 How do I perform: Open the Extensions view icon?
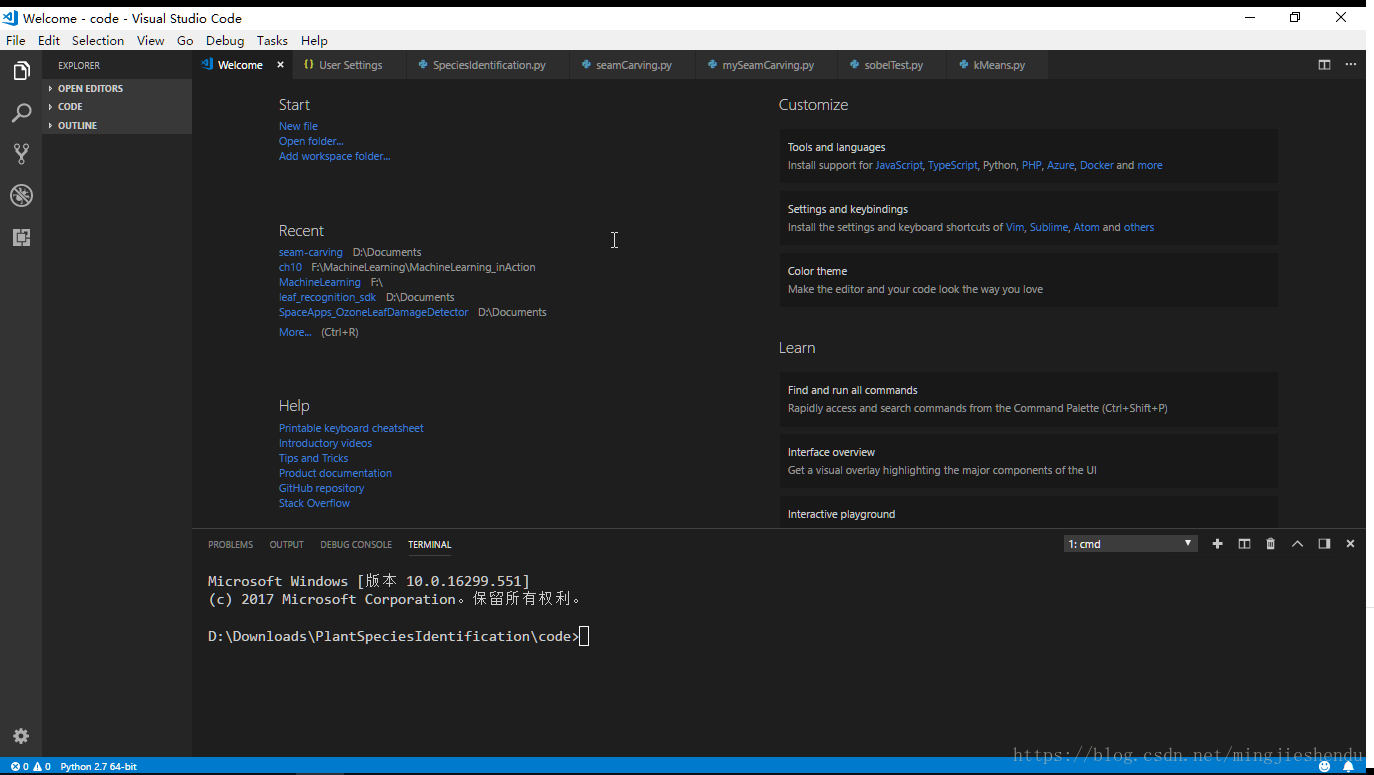21,237
